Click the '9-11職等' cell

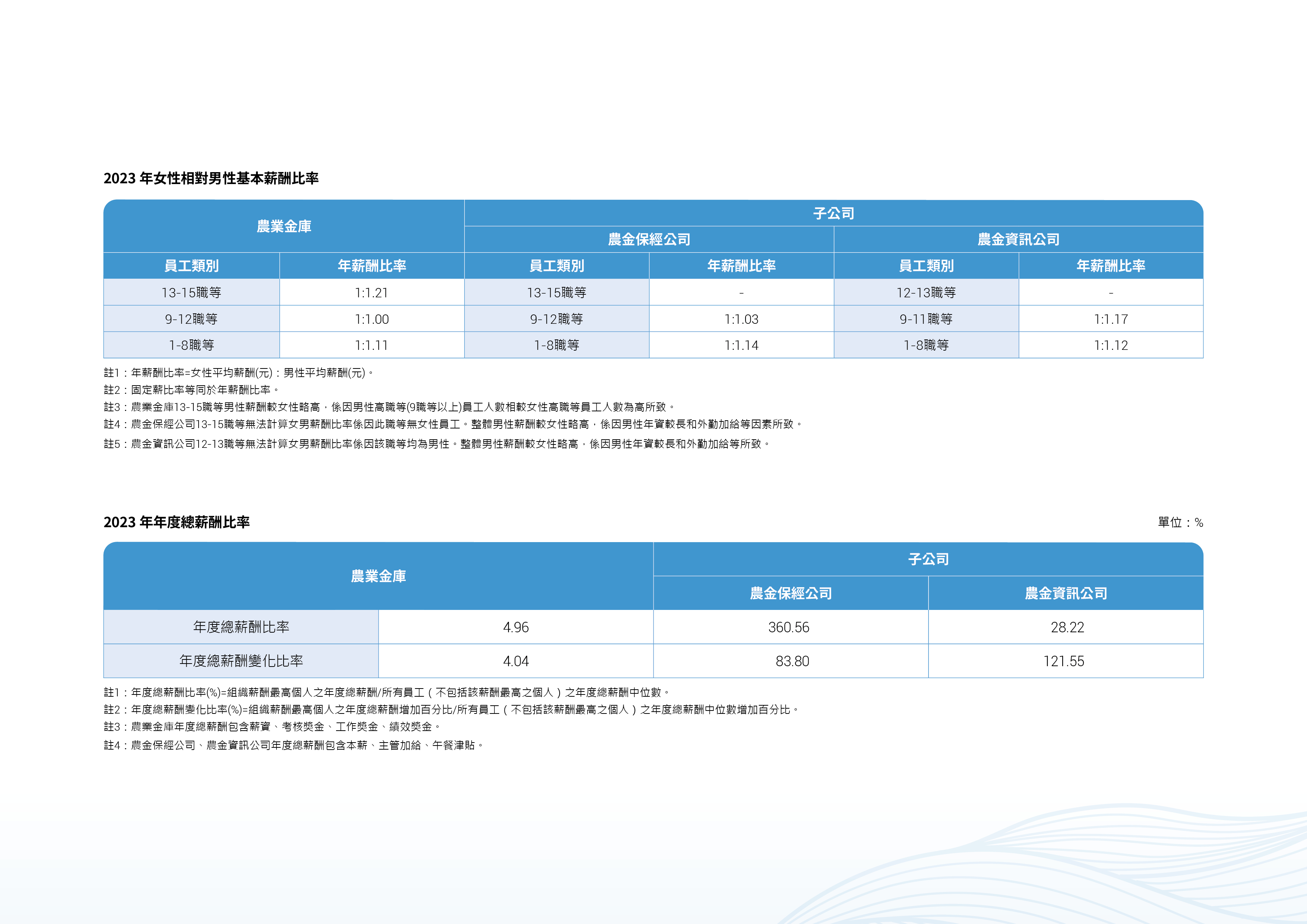[926, 319]
